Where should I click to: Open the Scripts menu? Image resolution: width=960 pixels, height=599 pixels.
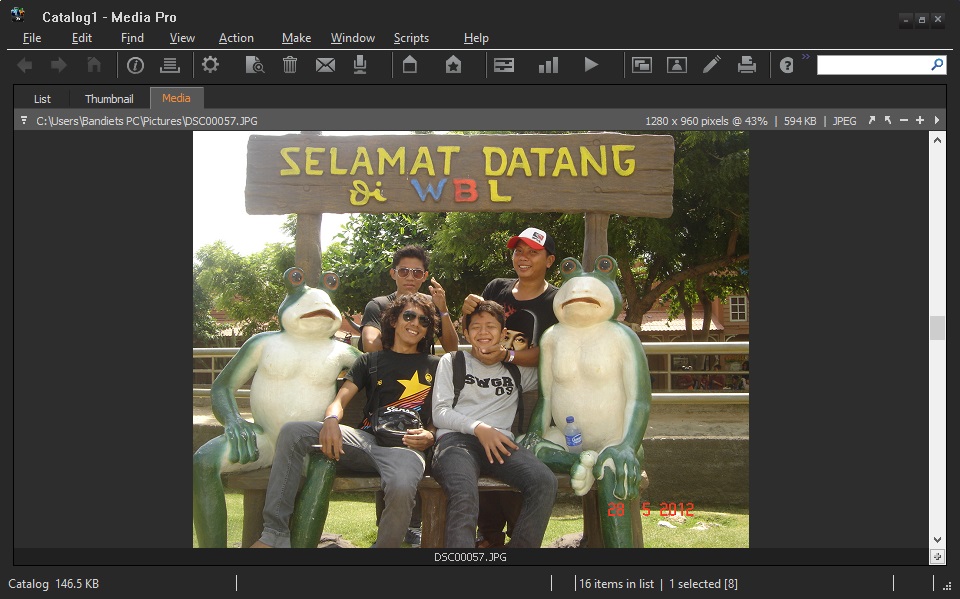pos(411,38)
